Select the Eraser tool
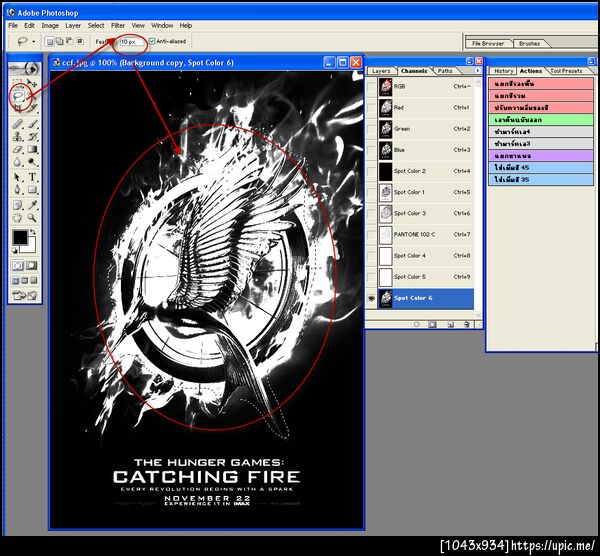The width and height of the screenshot is (600, 556). pos(18,149)
